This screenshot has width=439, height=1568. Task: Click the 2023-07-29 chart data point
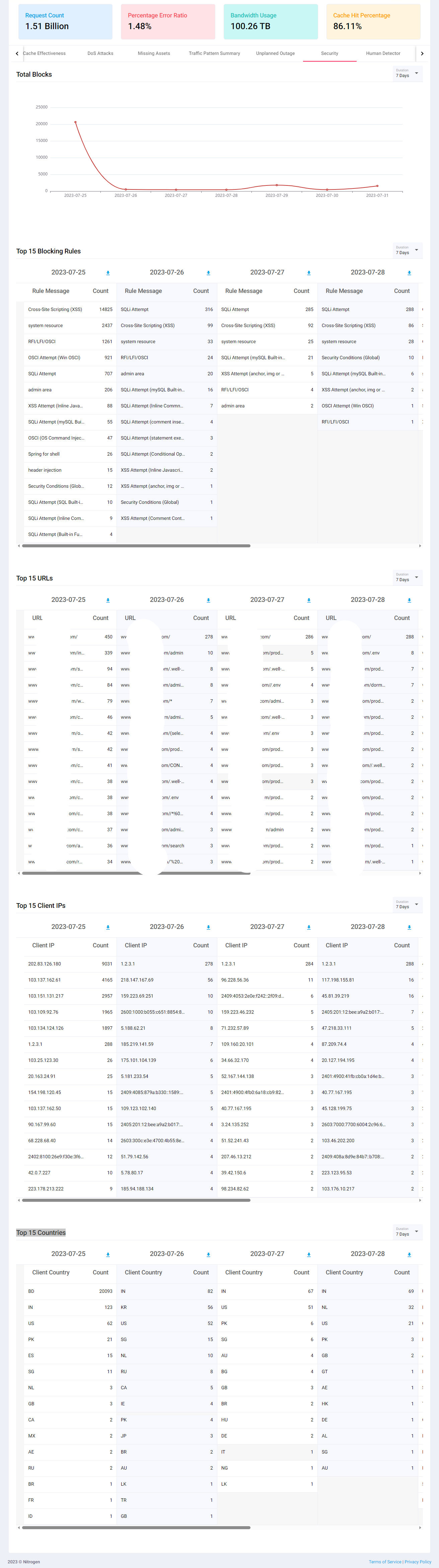(x=277, y=185)
